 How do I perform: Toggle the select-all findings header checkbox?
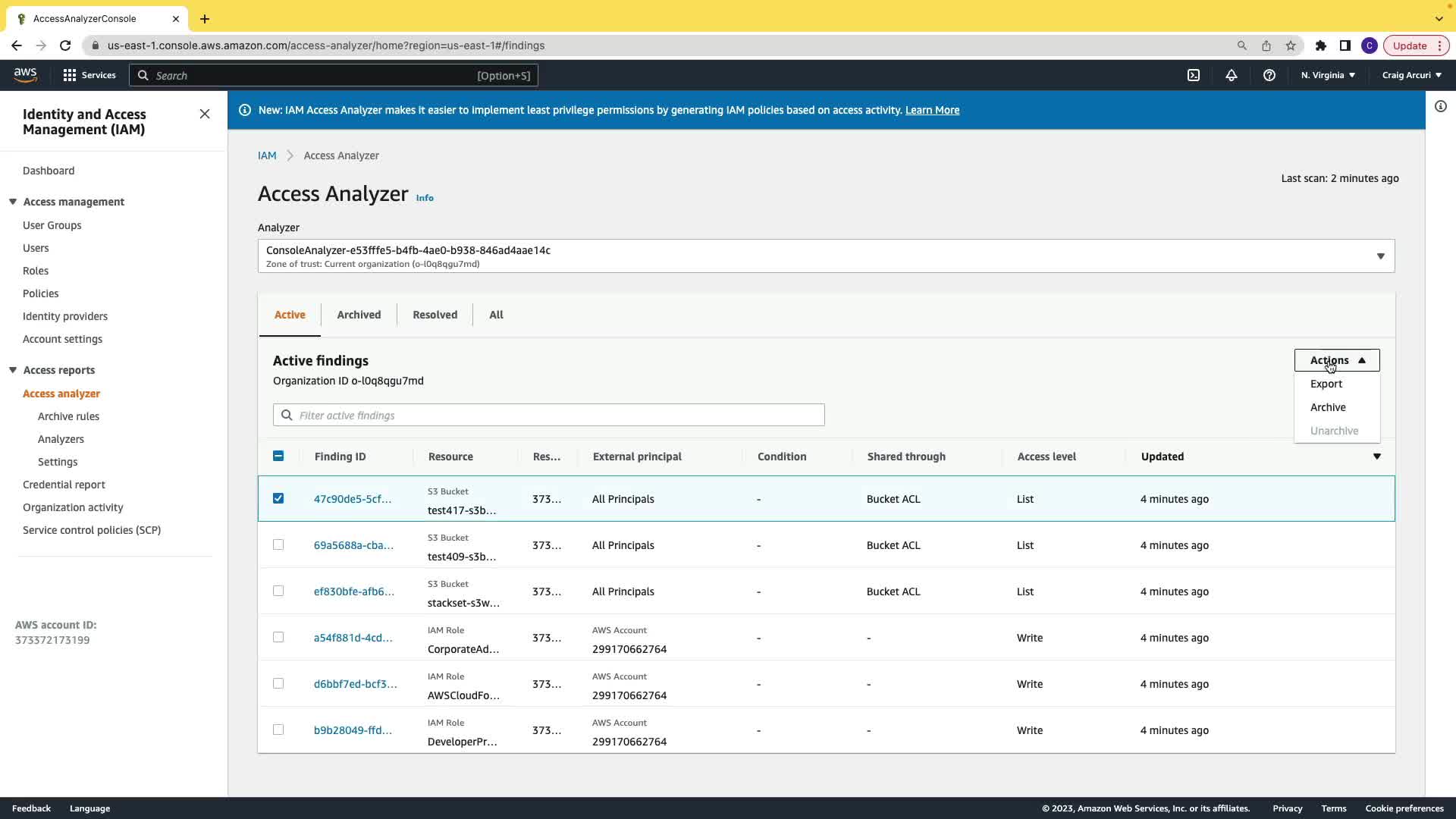click(278, 456)
